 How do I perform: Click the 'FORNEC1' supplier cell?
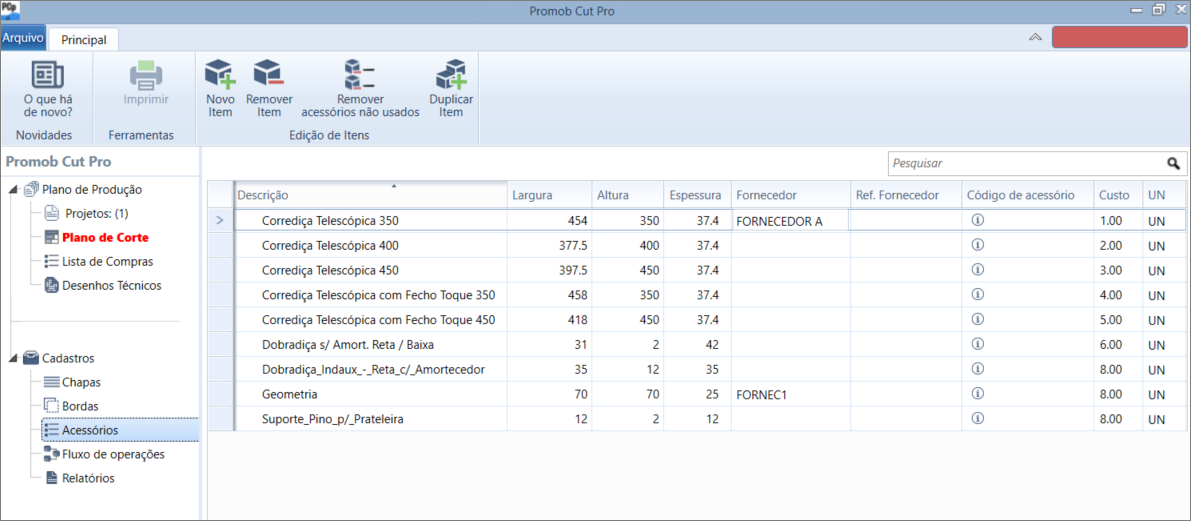pyautogui.click(x=791, y=394)
